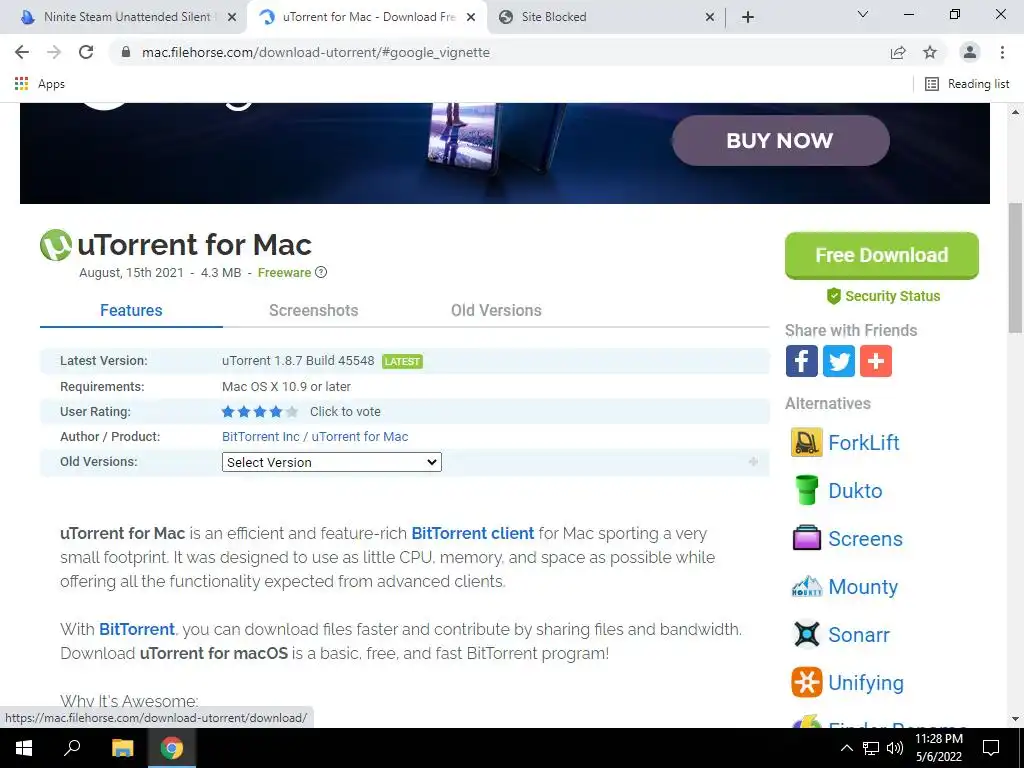This screenshot has height=768, width=1024.
Task: Open the Freeware license link
Action: tap(284, 272)
